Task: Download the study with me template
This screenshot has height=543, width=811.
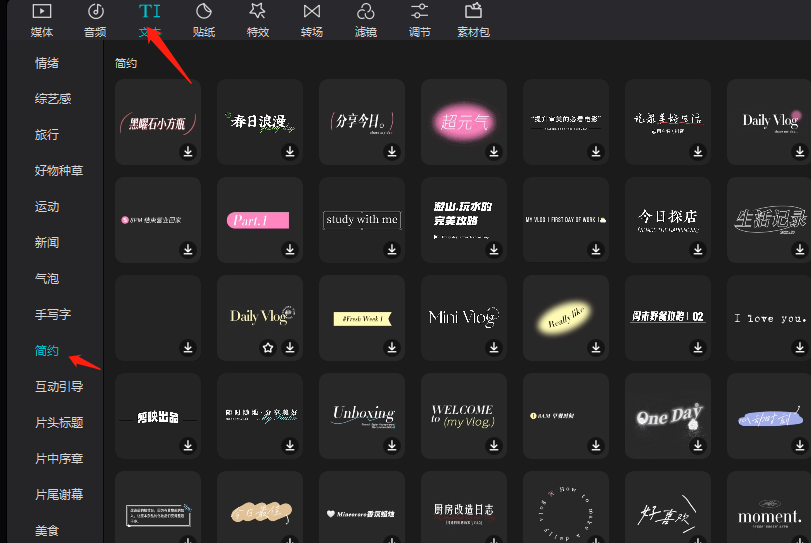Action: coord(392,249)
